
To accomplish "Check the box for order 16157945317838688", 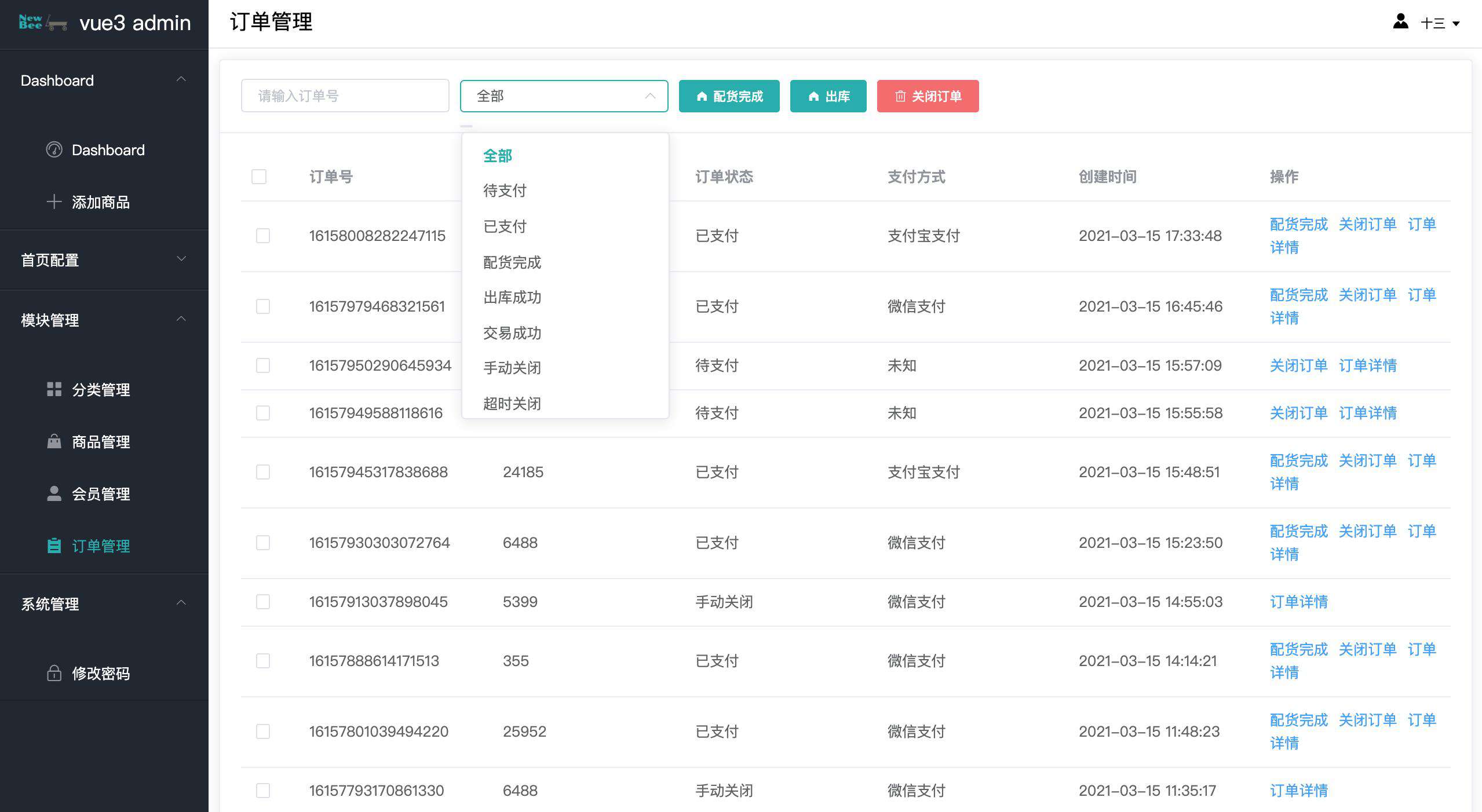I will pos(263,472).
